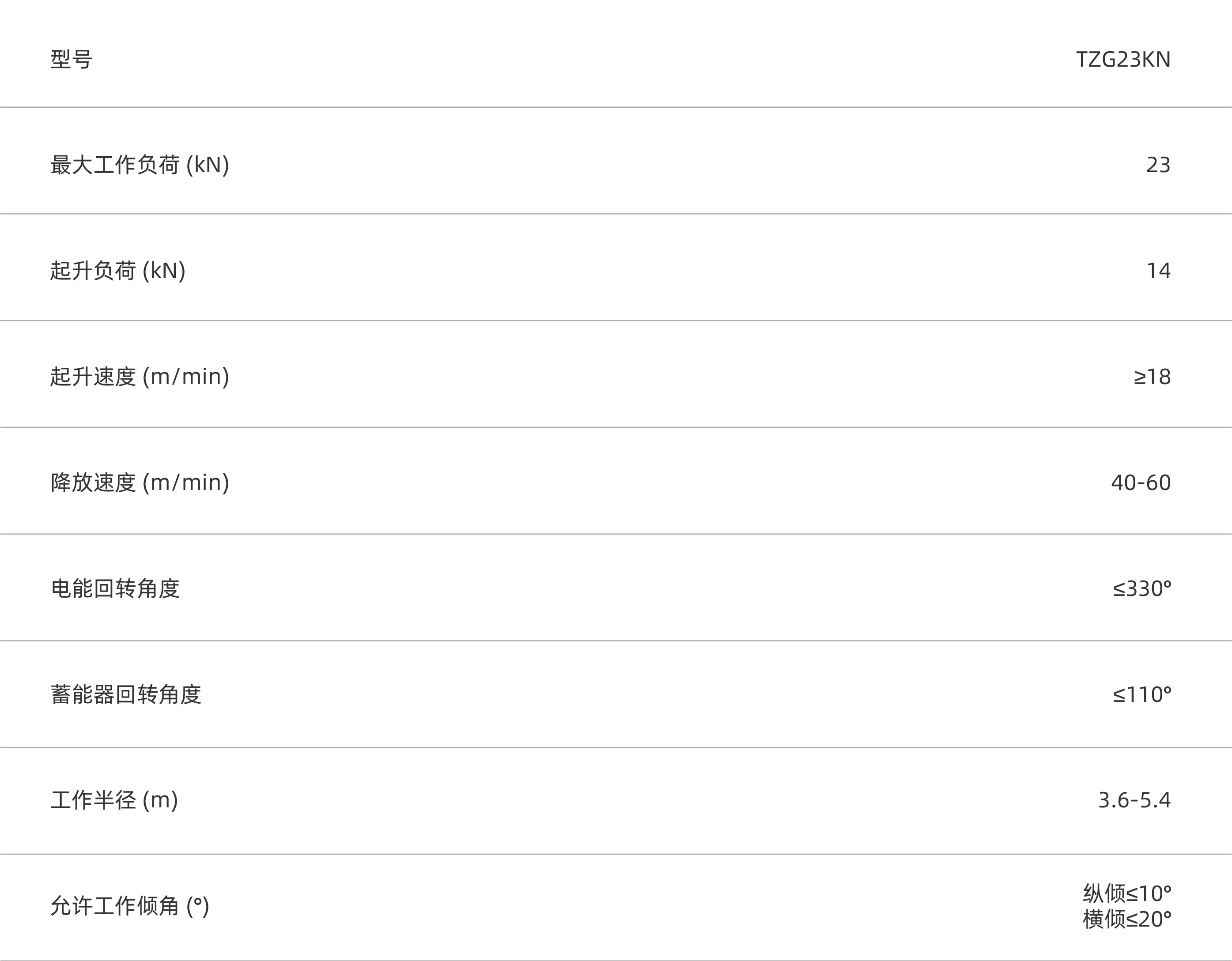Click the 型号 label
The height and width of the screenshot is (961, 1232).
(x=72, y=59)
